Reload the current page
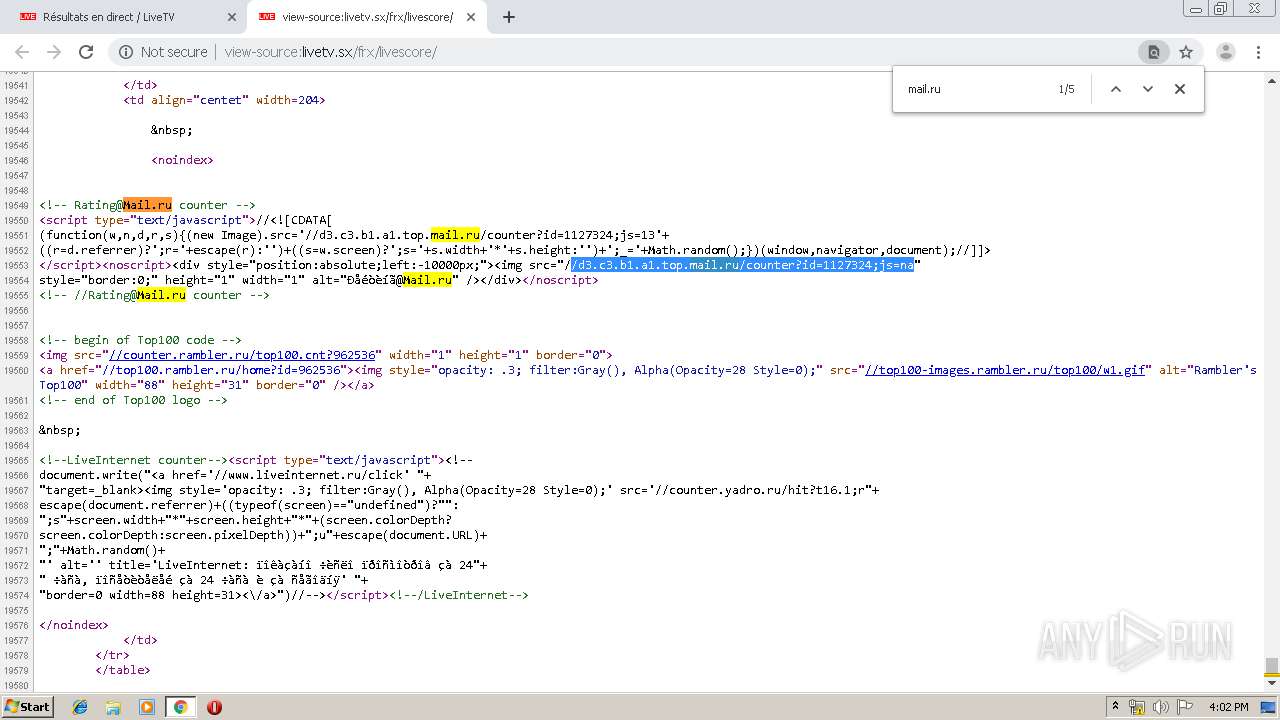Image resolution: width=1280 pixels, height=720 pixels. pyautogui.click(x=86, y=52)
